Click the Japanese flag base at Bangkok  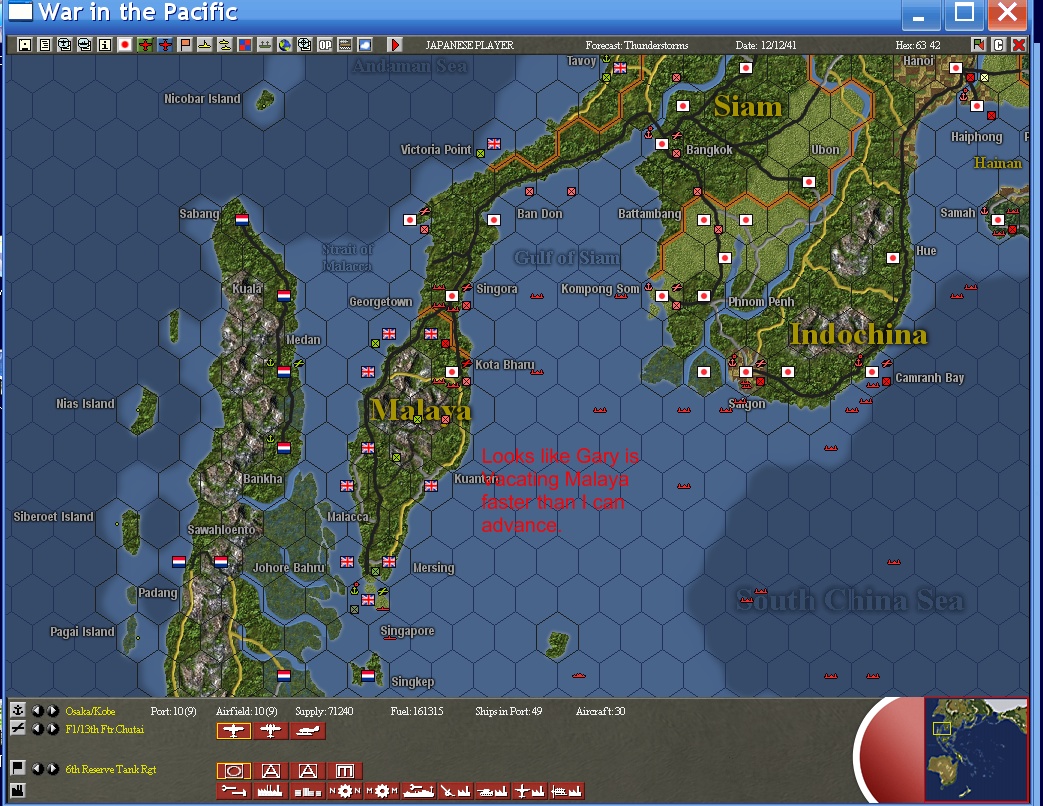tap(662, 144)
